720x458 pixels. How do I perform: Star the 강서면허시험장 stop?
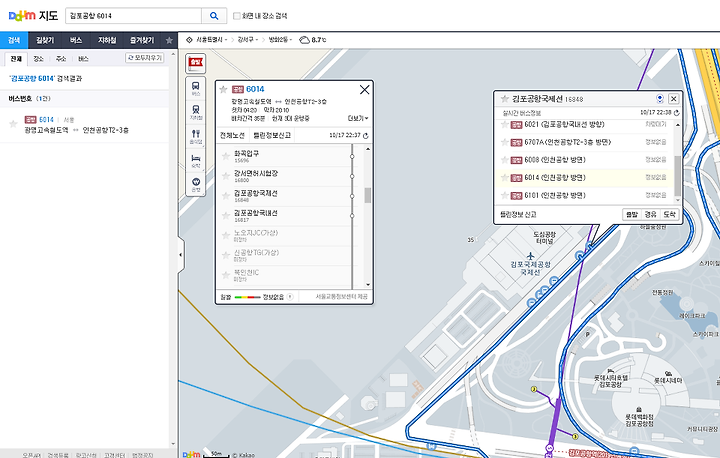225,176
